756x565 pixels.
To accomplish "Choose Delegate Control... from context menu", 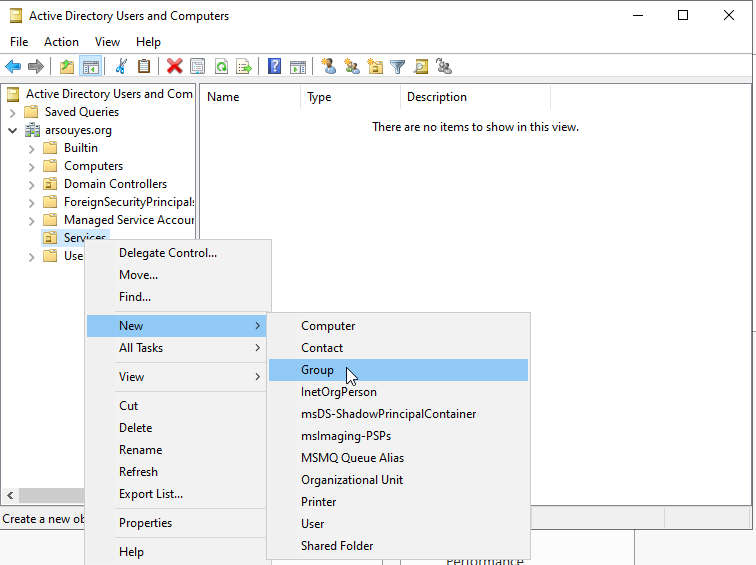I will click(x=176, y=253).
